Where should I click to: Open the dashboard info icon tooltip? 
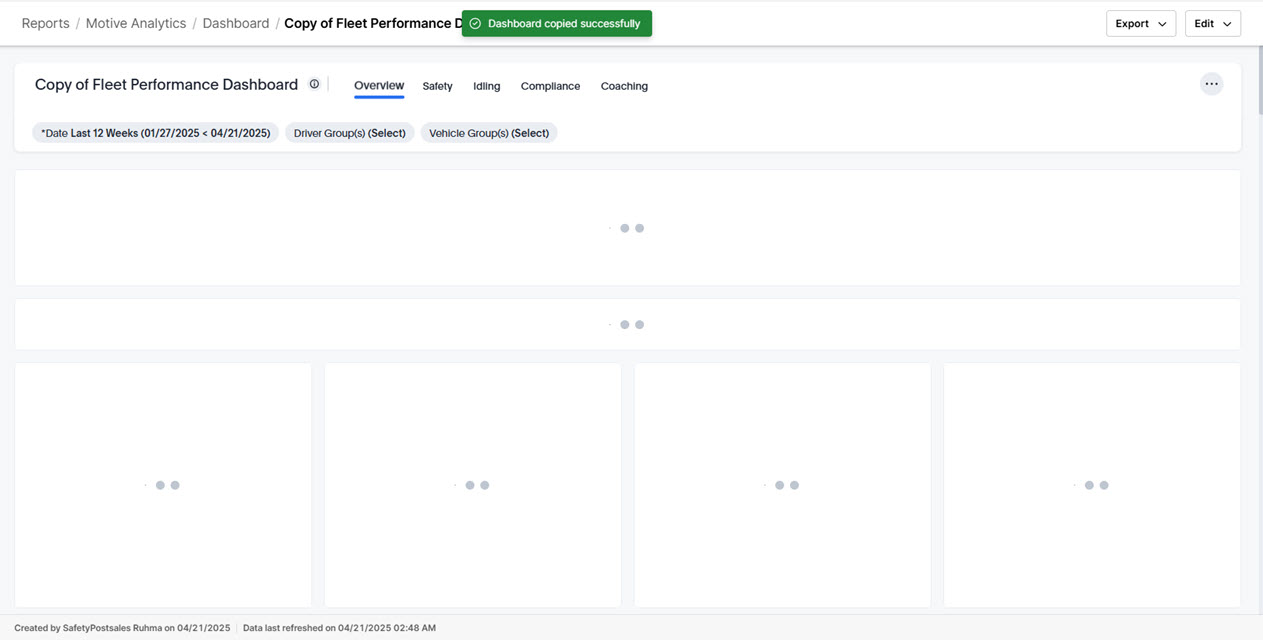(314, 84)
